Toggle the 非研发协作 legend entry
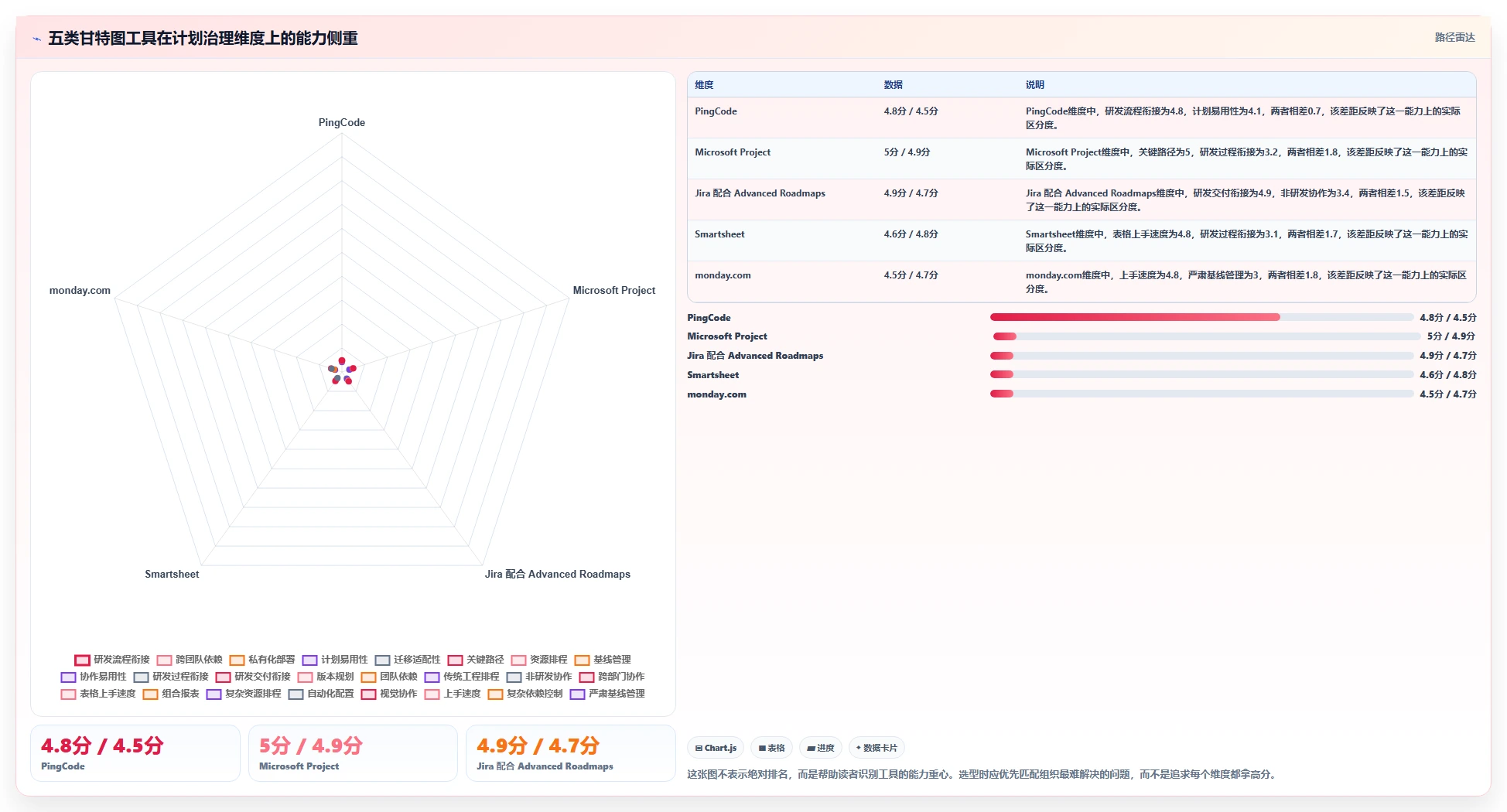 (x=539, y=677)
